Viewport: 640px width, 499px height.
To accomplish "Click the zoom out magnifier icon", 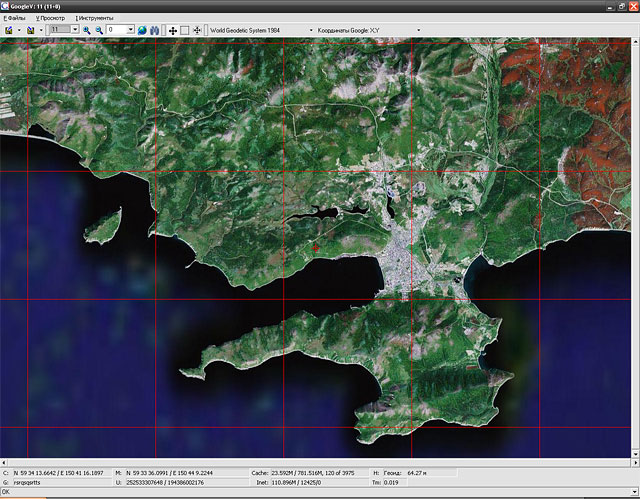I will coord(99,30).
